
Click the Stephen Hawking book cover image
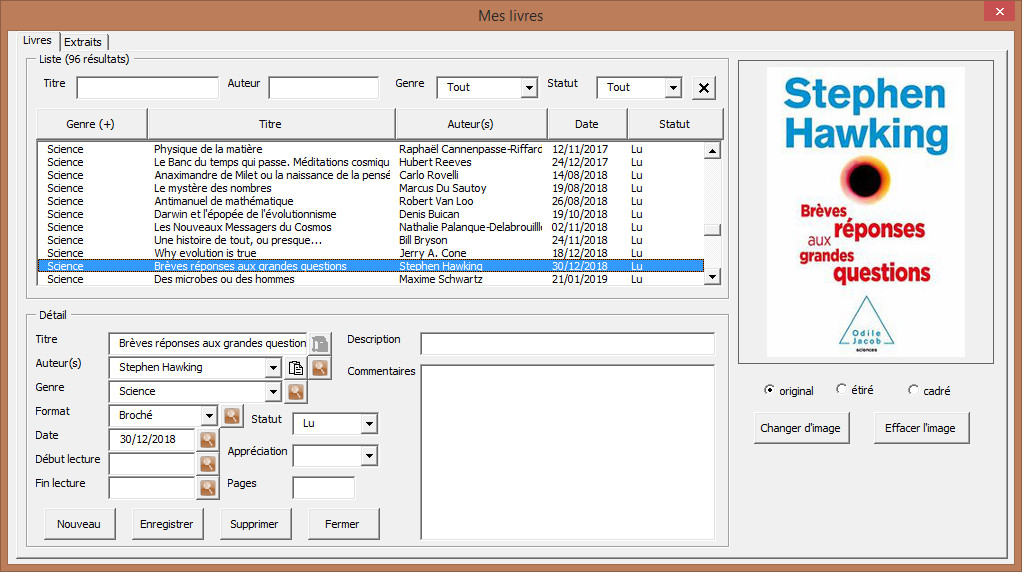[866, 212]
